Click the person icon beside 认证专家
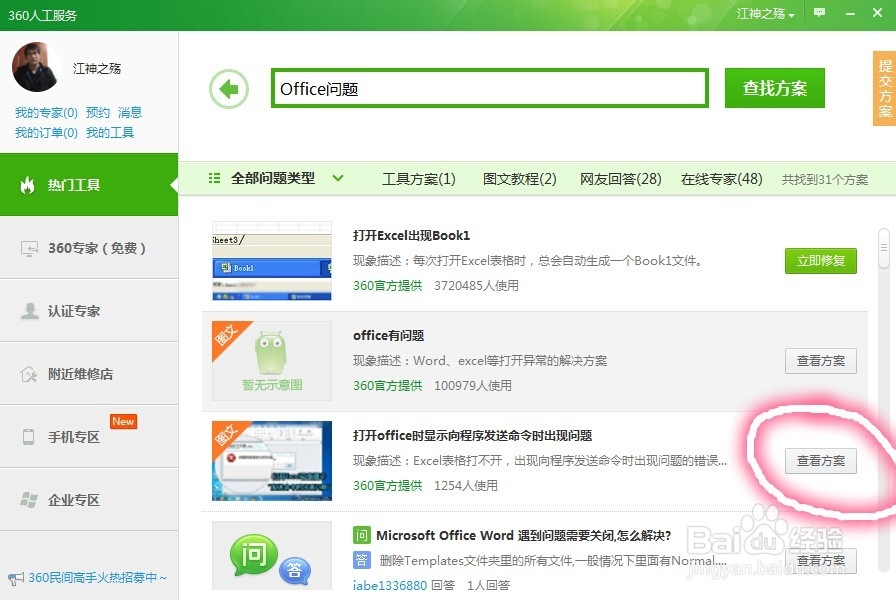Viewport: 896px width, 600px height. [29, 311]
